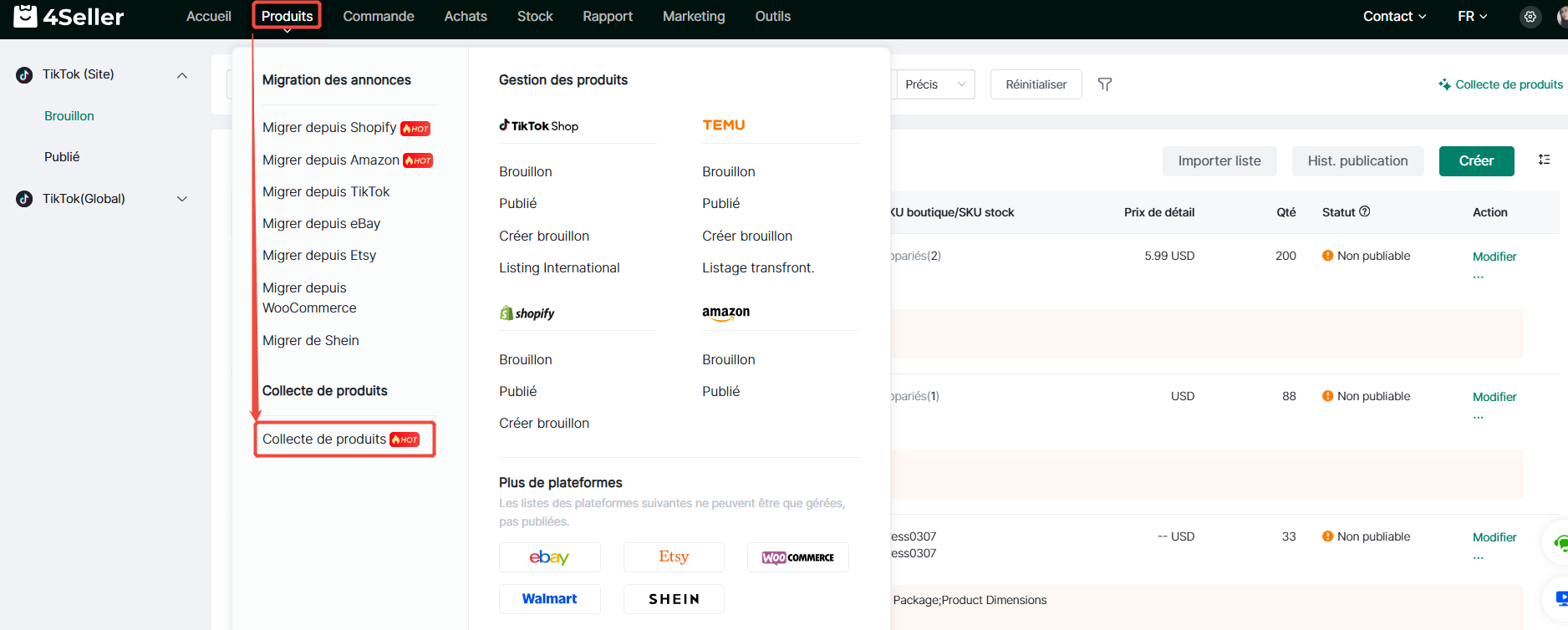Open the Rapport menu

point(608,16)
